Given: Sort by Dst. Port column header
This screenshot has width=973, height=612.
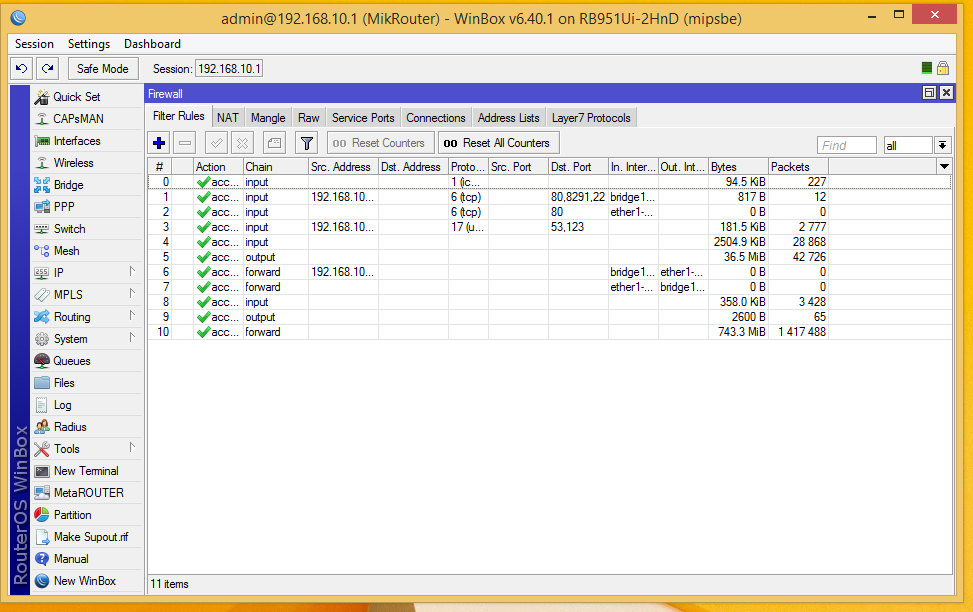Looking at the screenshot, I should 578,166.
